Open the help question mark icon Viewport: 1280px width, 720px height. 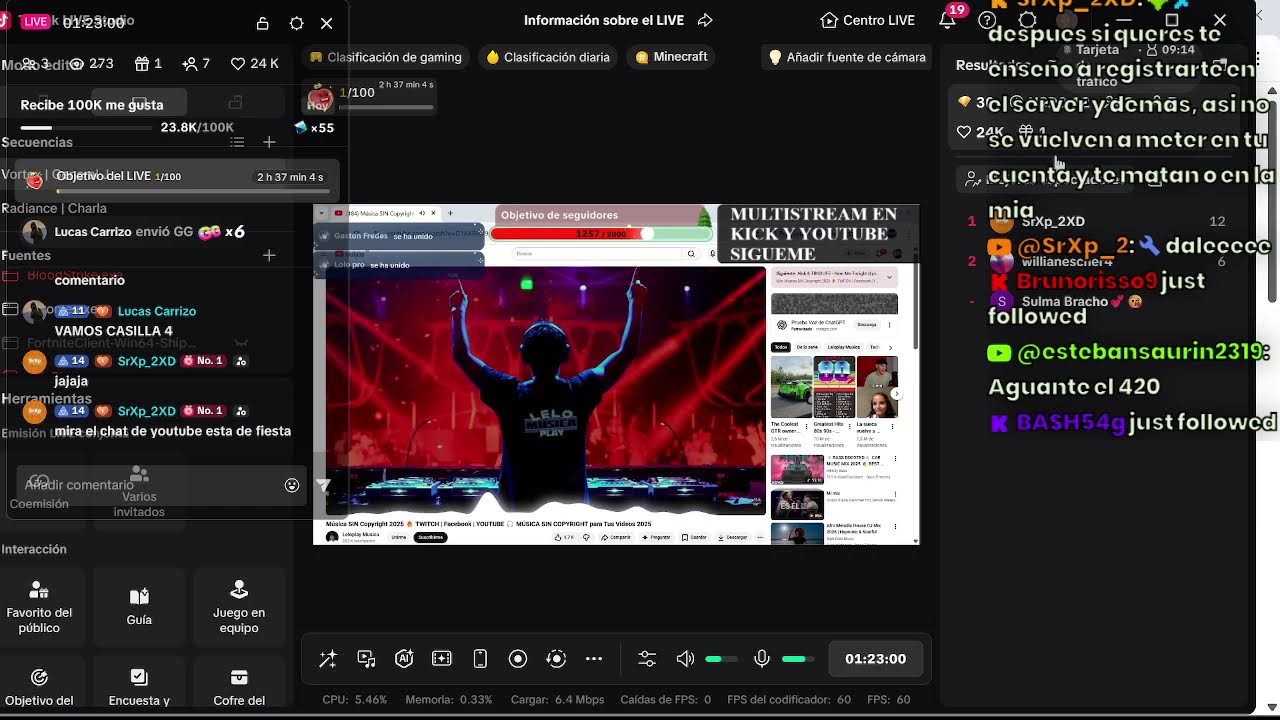coord(988,20)
